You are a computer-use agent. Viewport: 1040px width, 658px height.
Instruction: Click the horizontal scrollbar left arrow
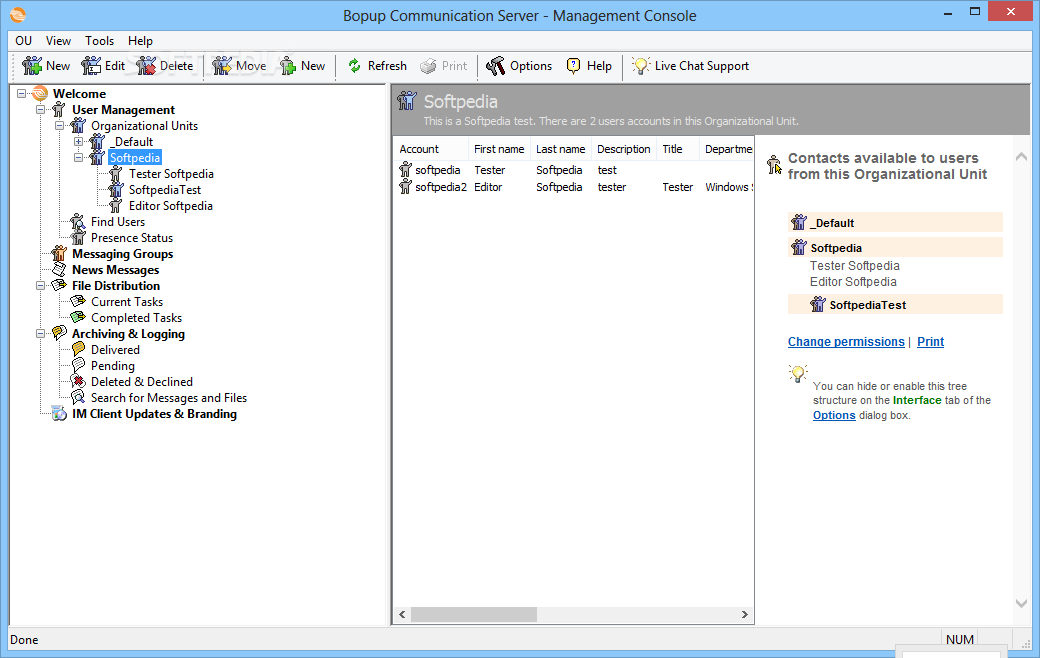pyautogui.click(x=403, y=615)
